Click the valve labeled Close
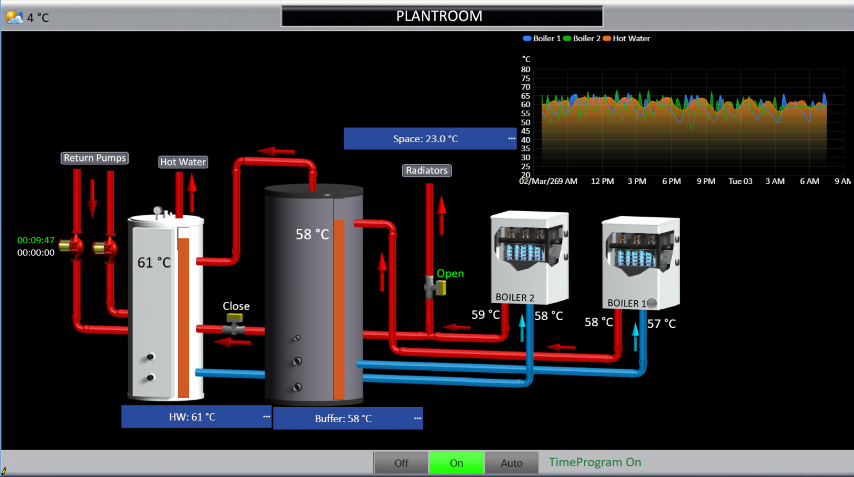The image size is (854, 477). pos(234,325)
